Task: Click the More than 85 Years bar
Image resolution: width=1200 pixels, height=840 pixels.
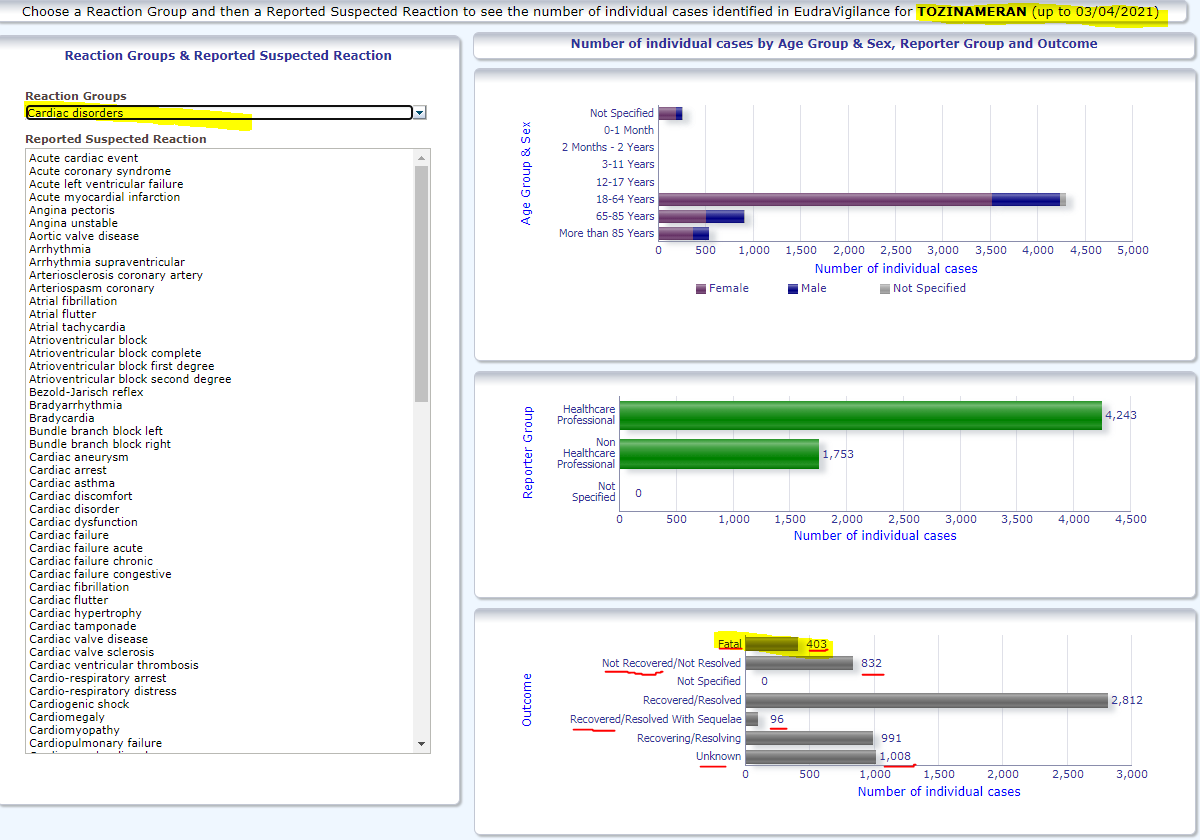Action: 684,233
